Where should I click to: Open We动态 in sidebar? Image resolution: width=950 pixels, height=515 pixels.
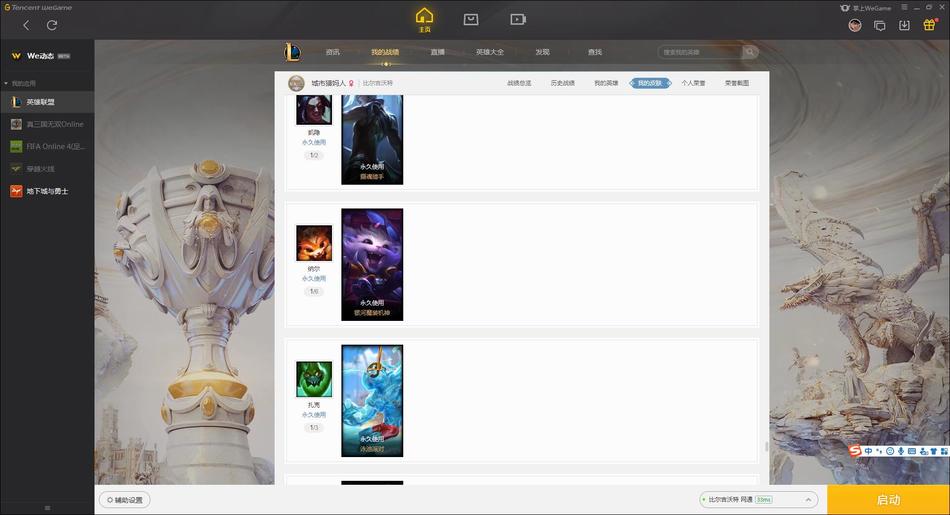(x=41, y=56)
